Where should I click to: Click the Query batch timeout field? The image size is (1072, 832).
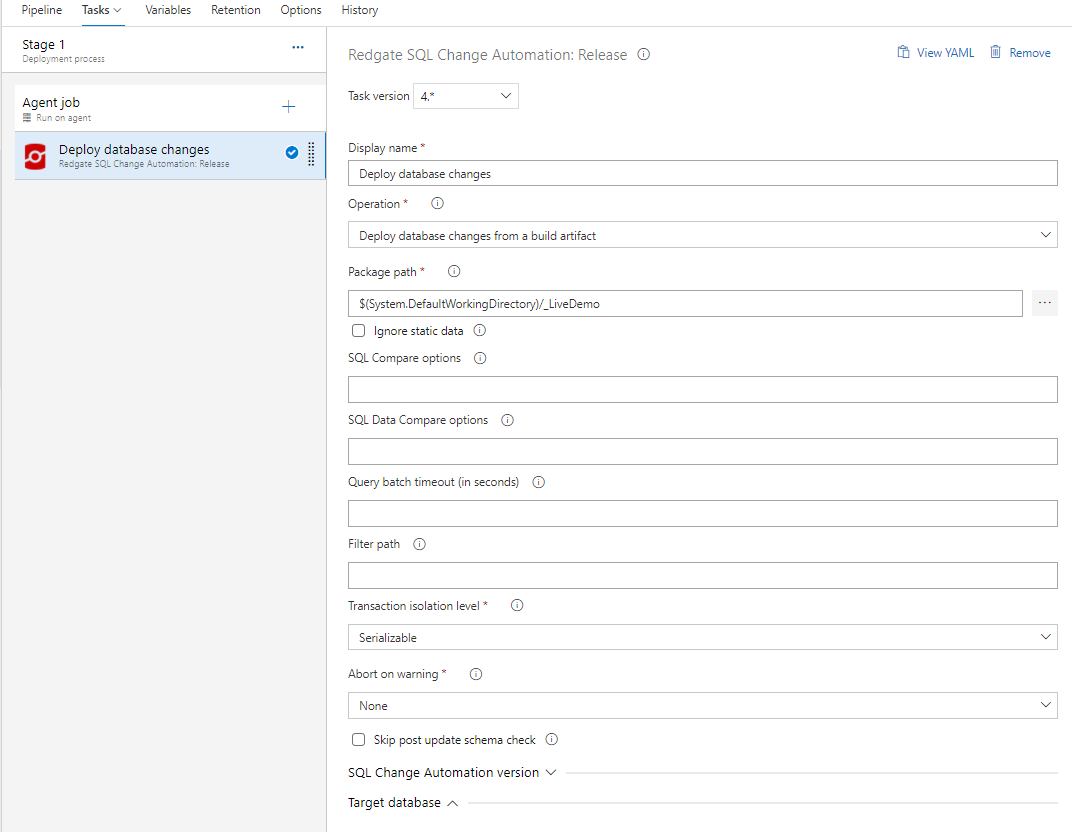click(x=703, y=513)
